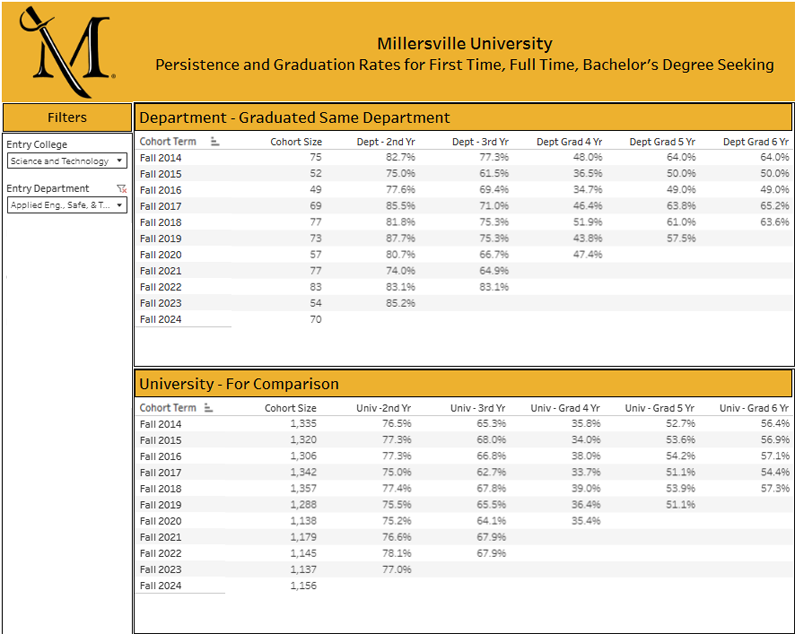This screenshot has height=634, width=795.
Task: Click cohort size 1,335 in University table
Action: (303, 424)
